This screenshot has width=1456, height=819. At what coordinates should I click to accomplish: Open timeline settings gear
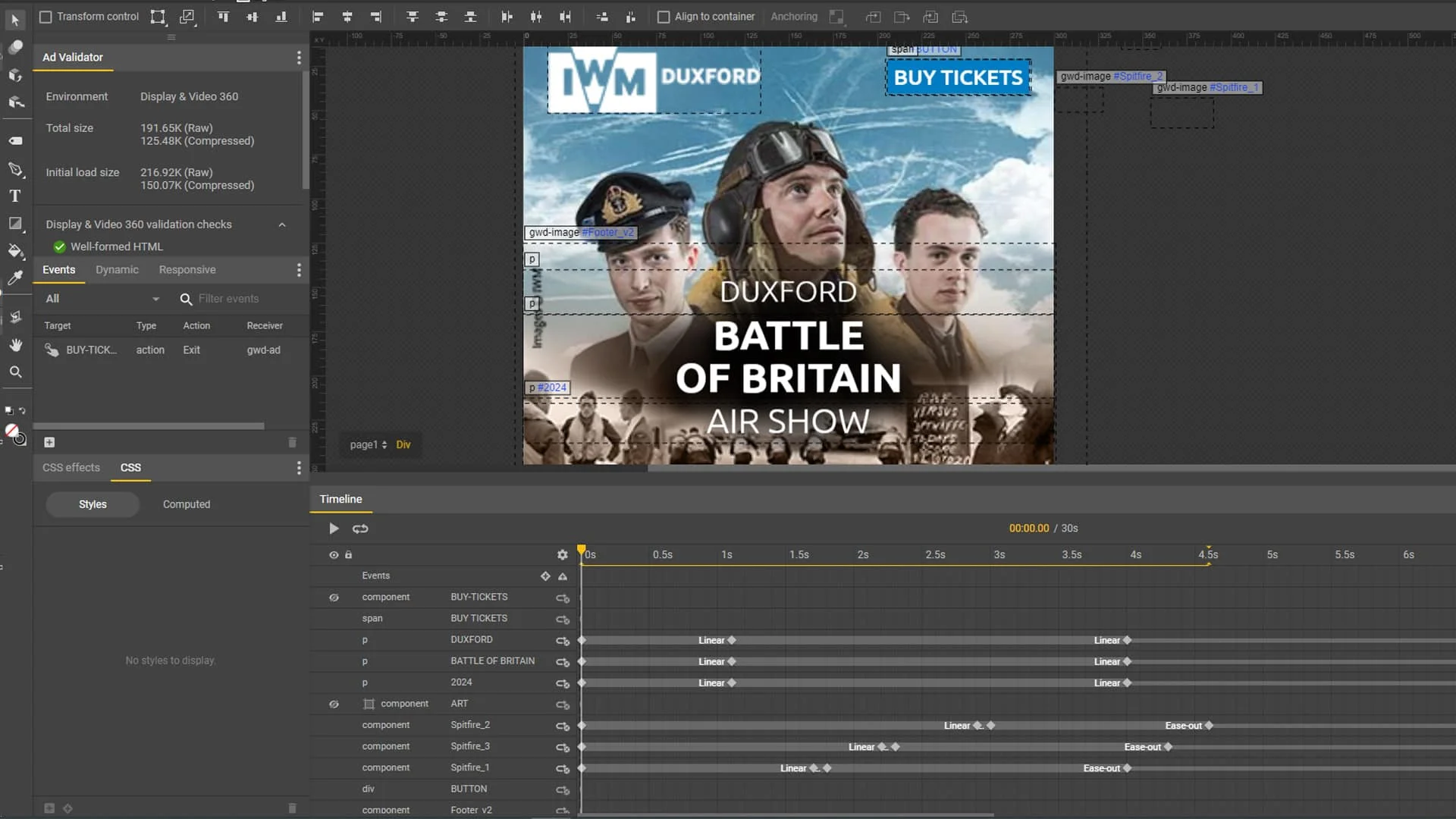562,554
